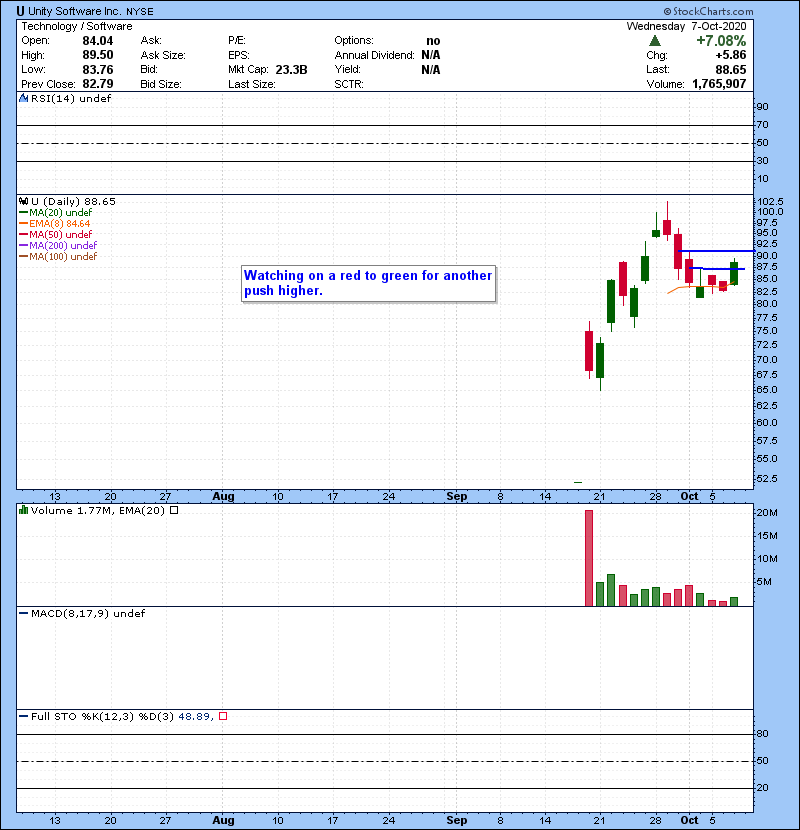Screen dimensions: 800x830
Task: Click the Chg value +5.86
Action: click(x=731, y=55)
